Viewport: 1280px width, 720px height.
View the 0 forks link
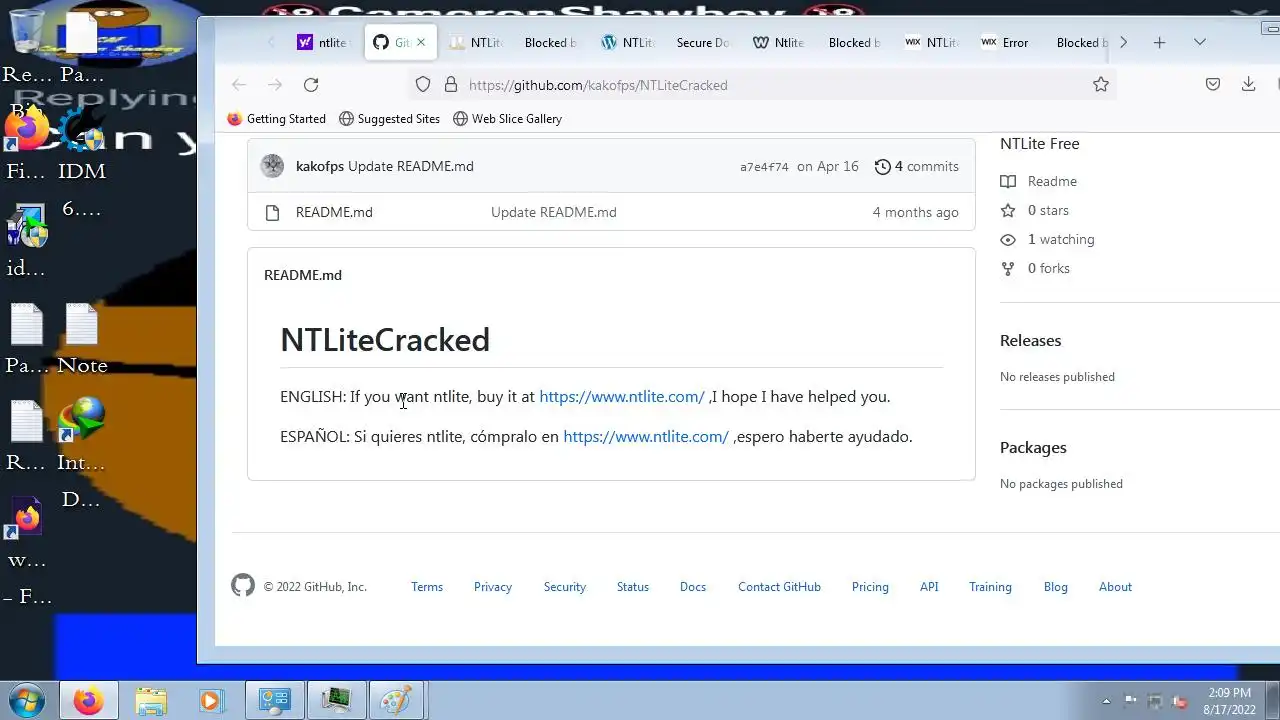click(1035, 268)
